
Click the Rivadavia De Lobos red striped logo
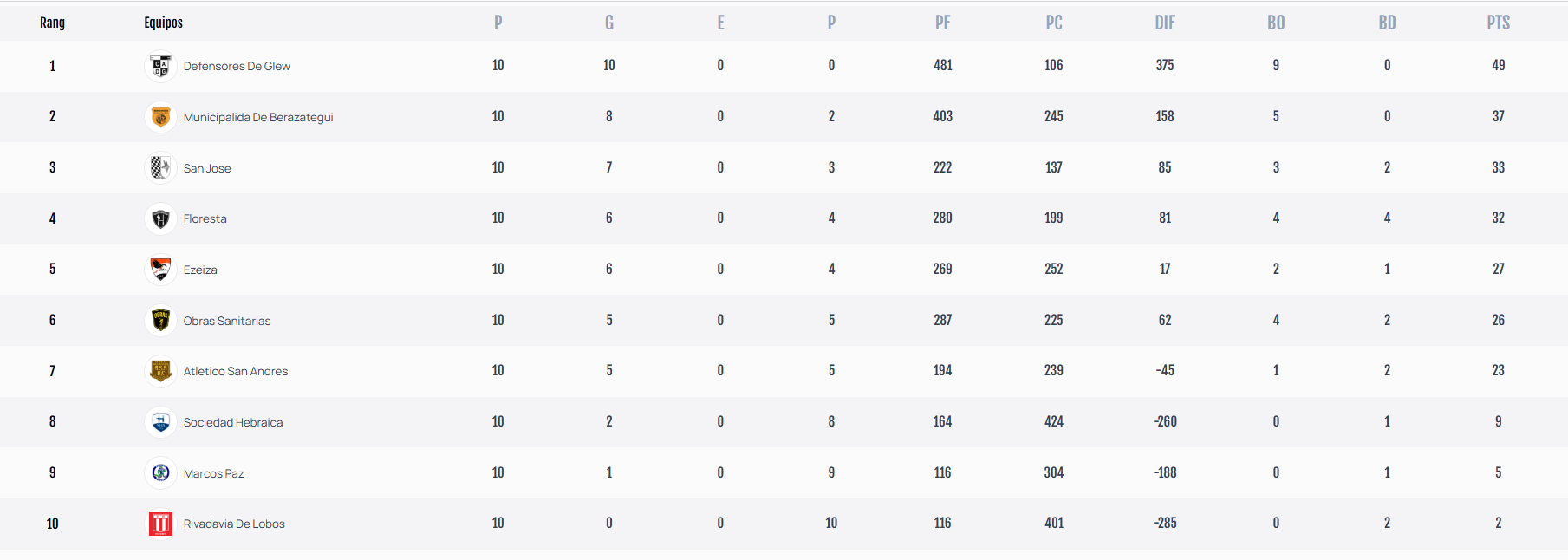(160, 524)
